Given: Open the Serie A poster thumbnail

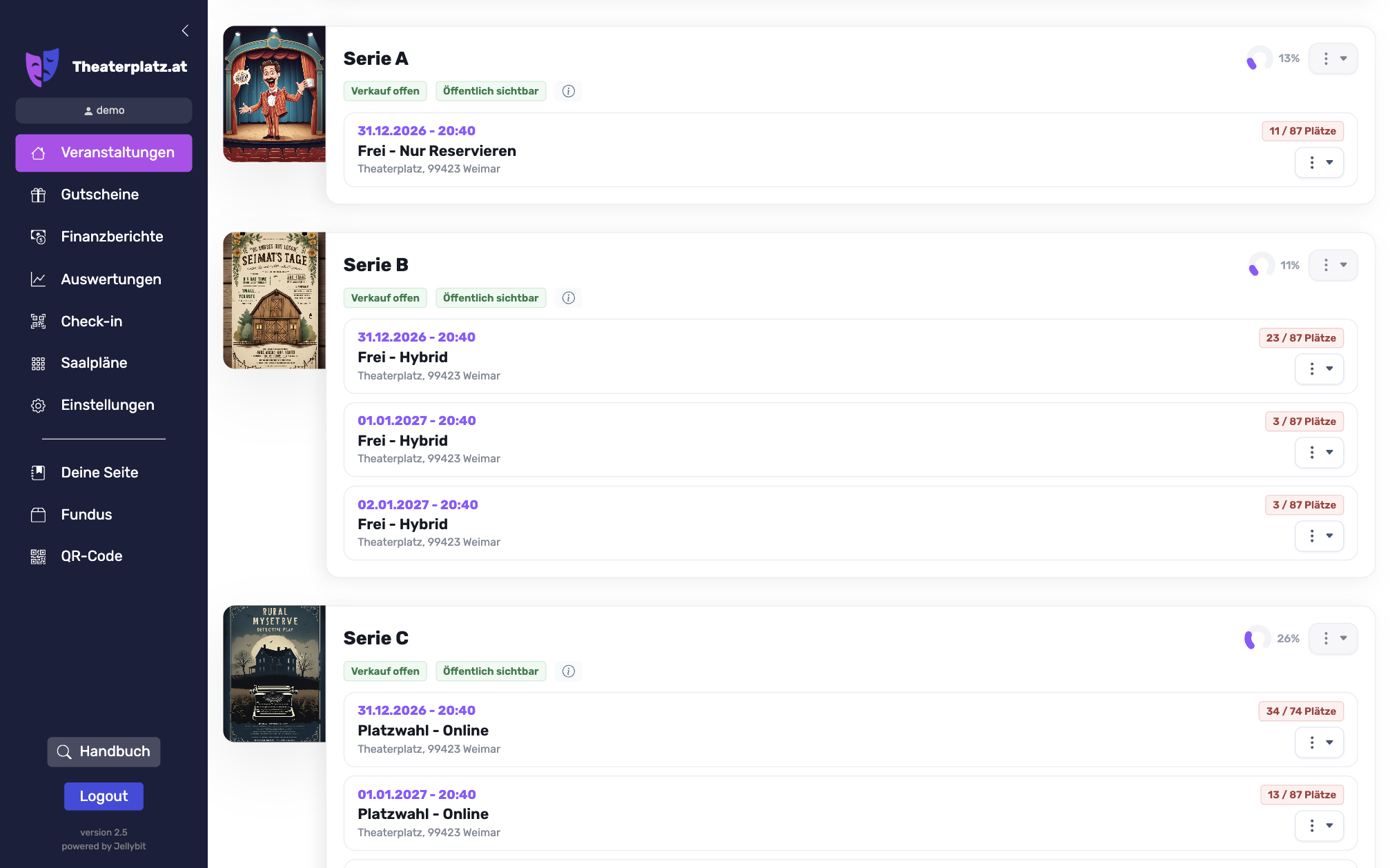Looking at the screenshot, I should [x=274, y=94].
